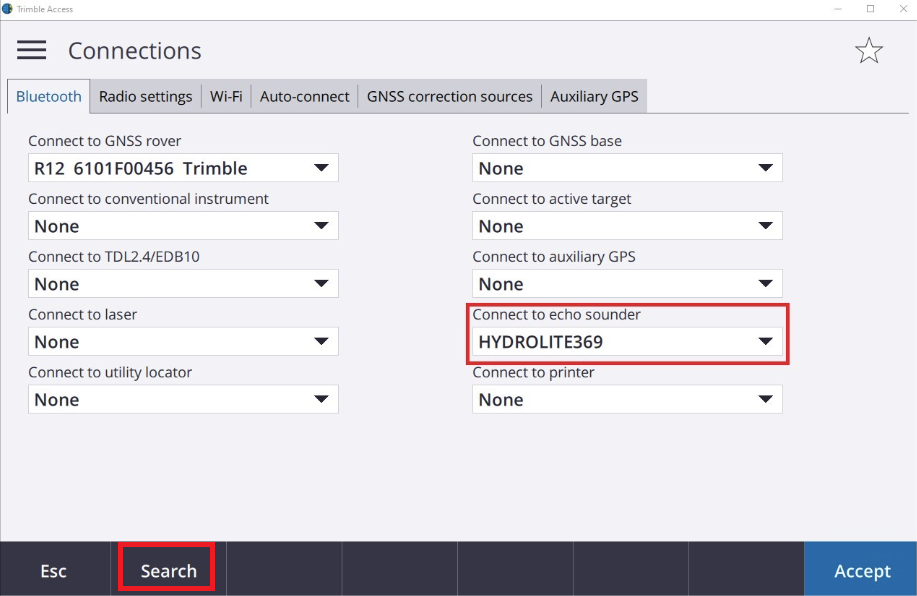Click the "Connect to utility locator" label
The image size is (917, 596).
pyautogui.click(x=110, y=373)
